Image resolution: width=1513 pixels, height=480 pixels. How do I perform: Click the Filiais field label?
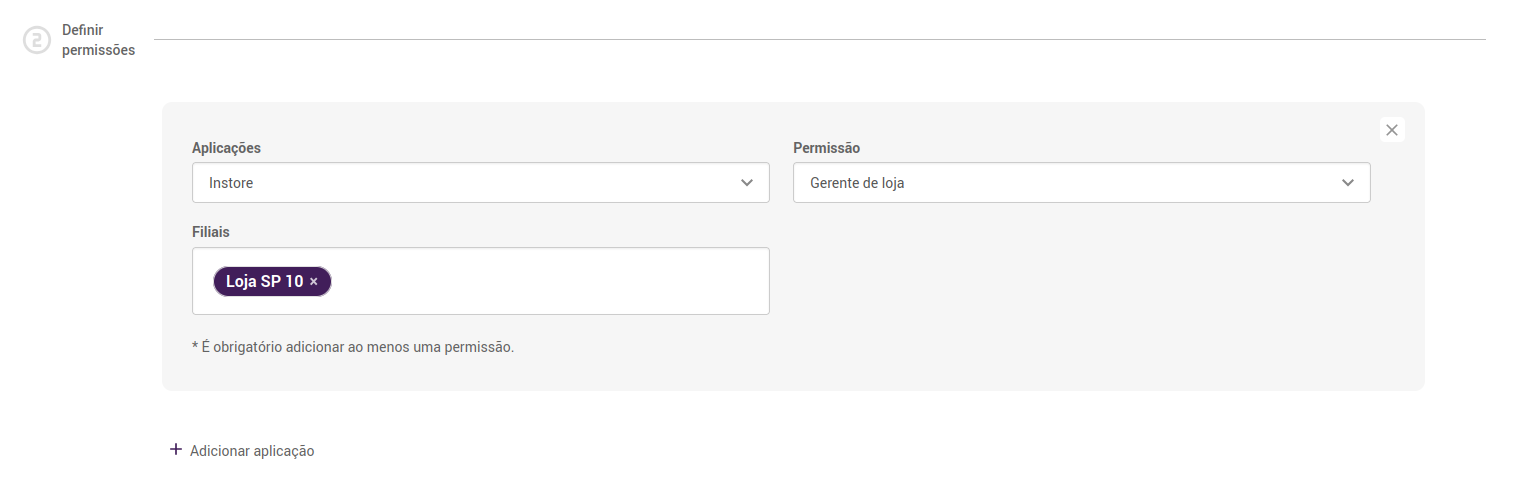coord(211,232)
